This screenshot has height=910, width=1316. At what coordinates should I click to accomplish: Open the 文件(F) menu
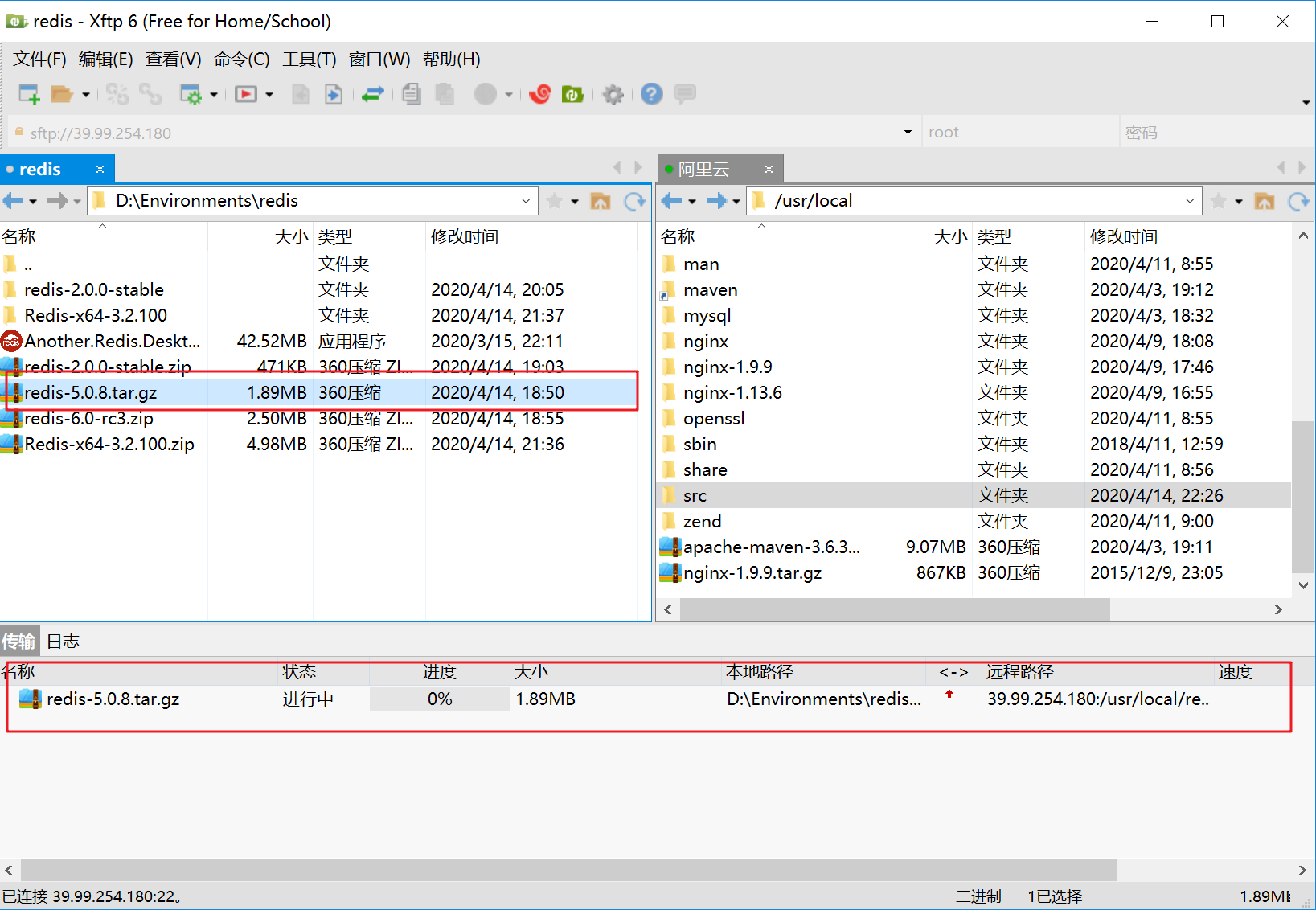pos(39,59)
